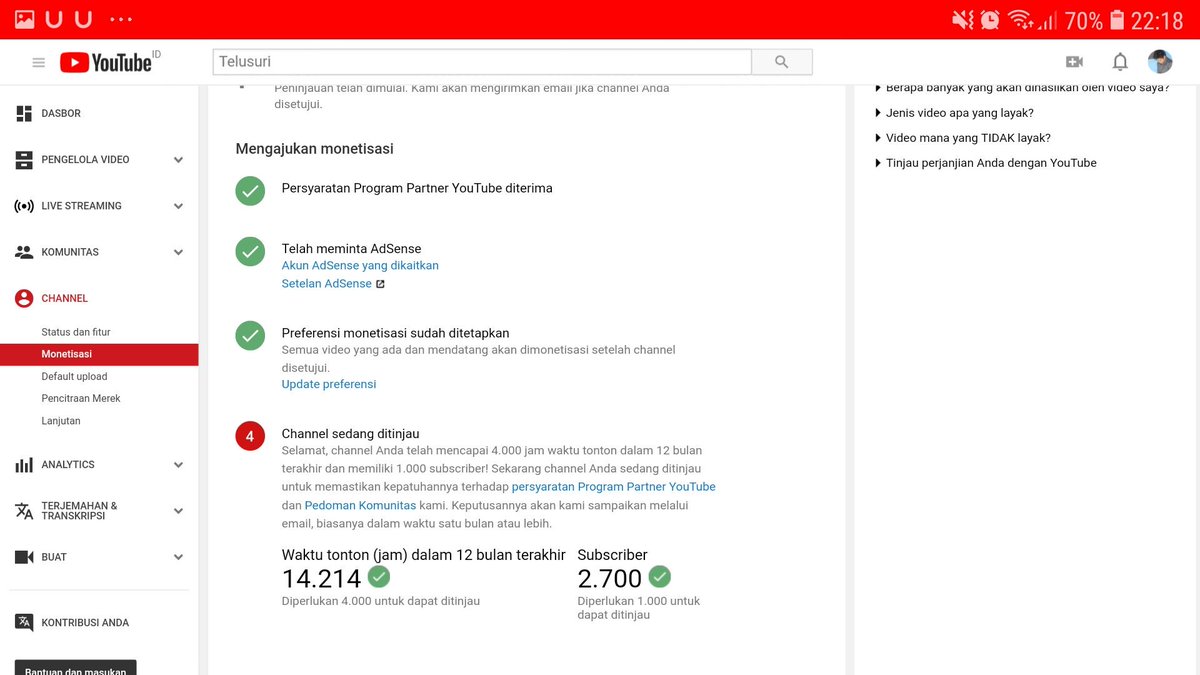1200x675 pixels.
Task: Click the Update preferensi link
Action: coord(329,384)
